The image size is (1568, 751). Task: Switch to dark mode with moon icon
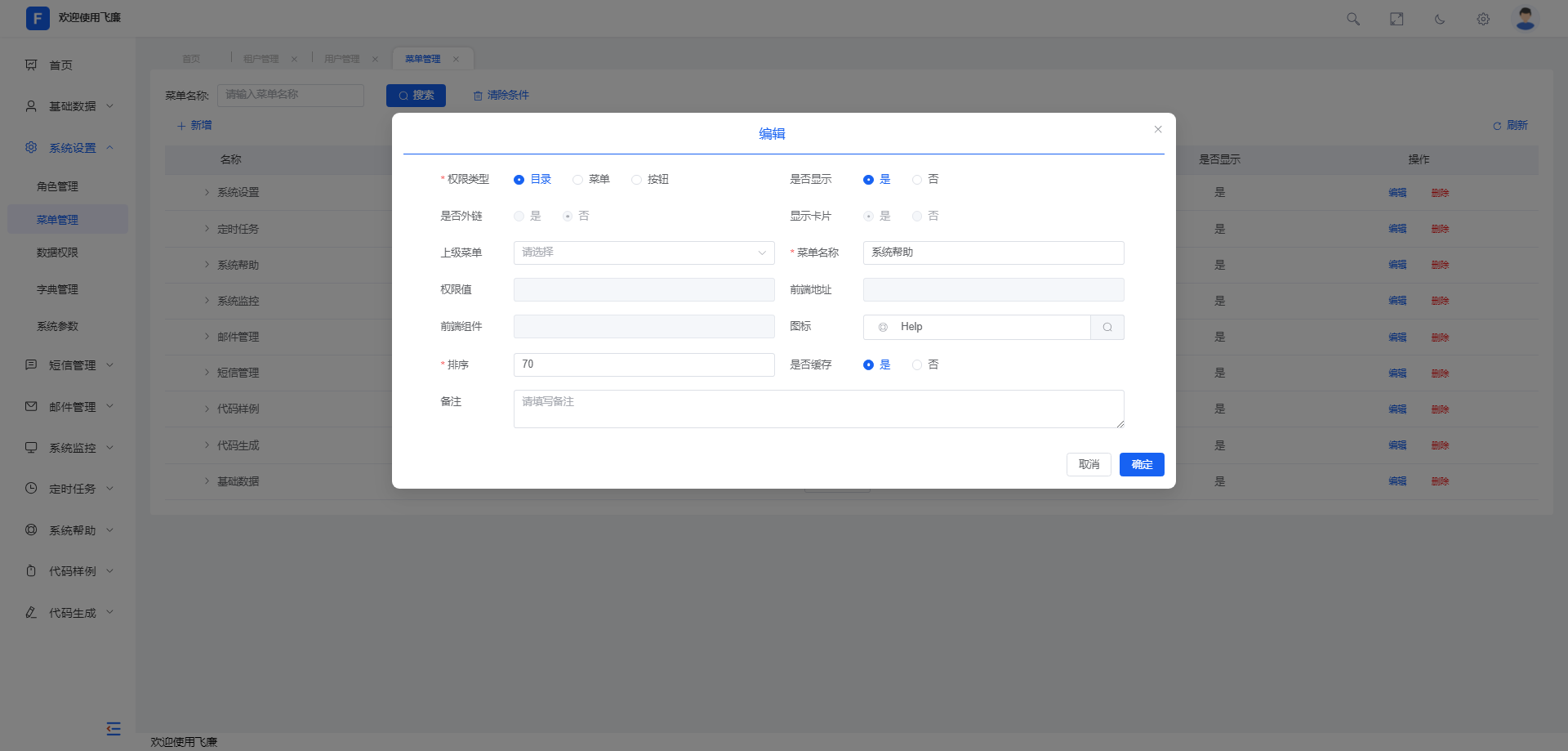tap(1440, 19)
